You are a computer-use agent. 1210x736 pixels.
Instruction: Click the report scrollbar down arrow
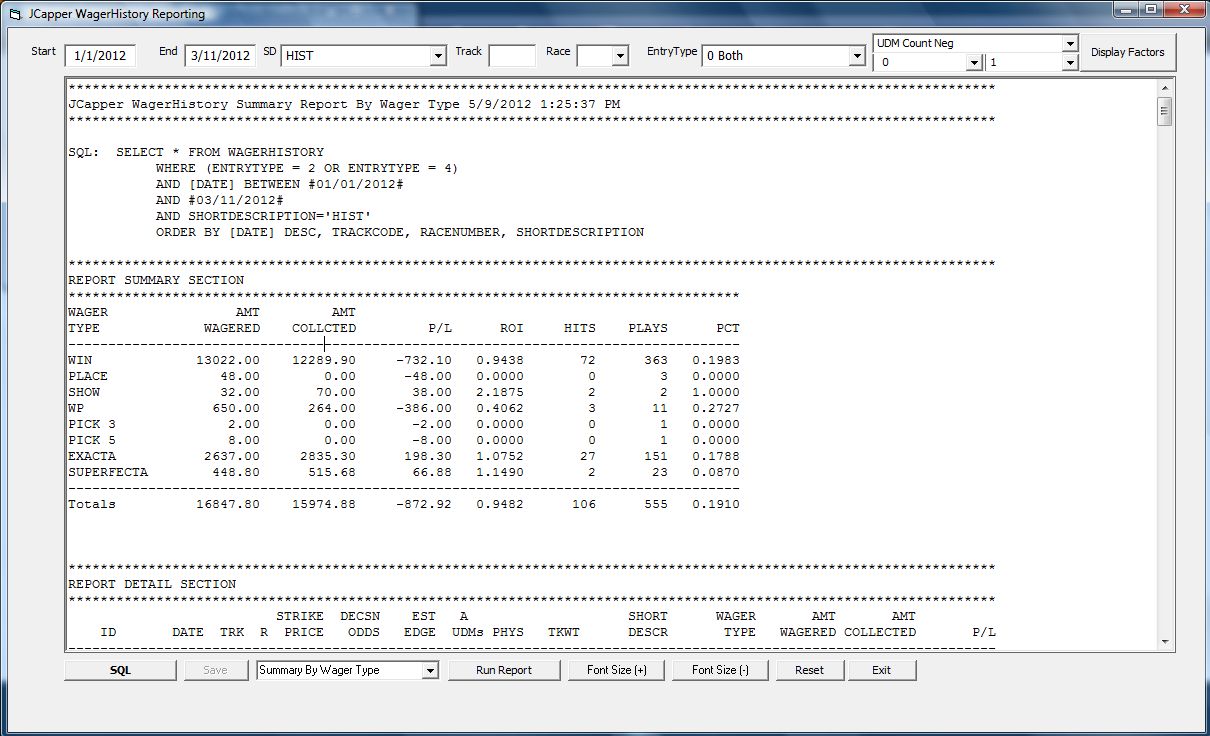pyautogui.click(x=1166, y=641)
